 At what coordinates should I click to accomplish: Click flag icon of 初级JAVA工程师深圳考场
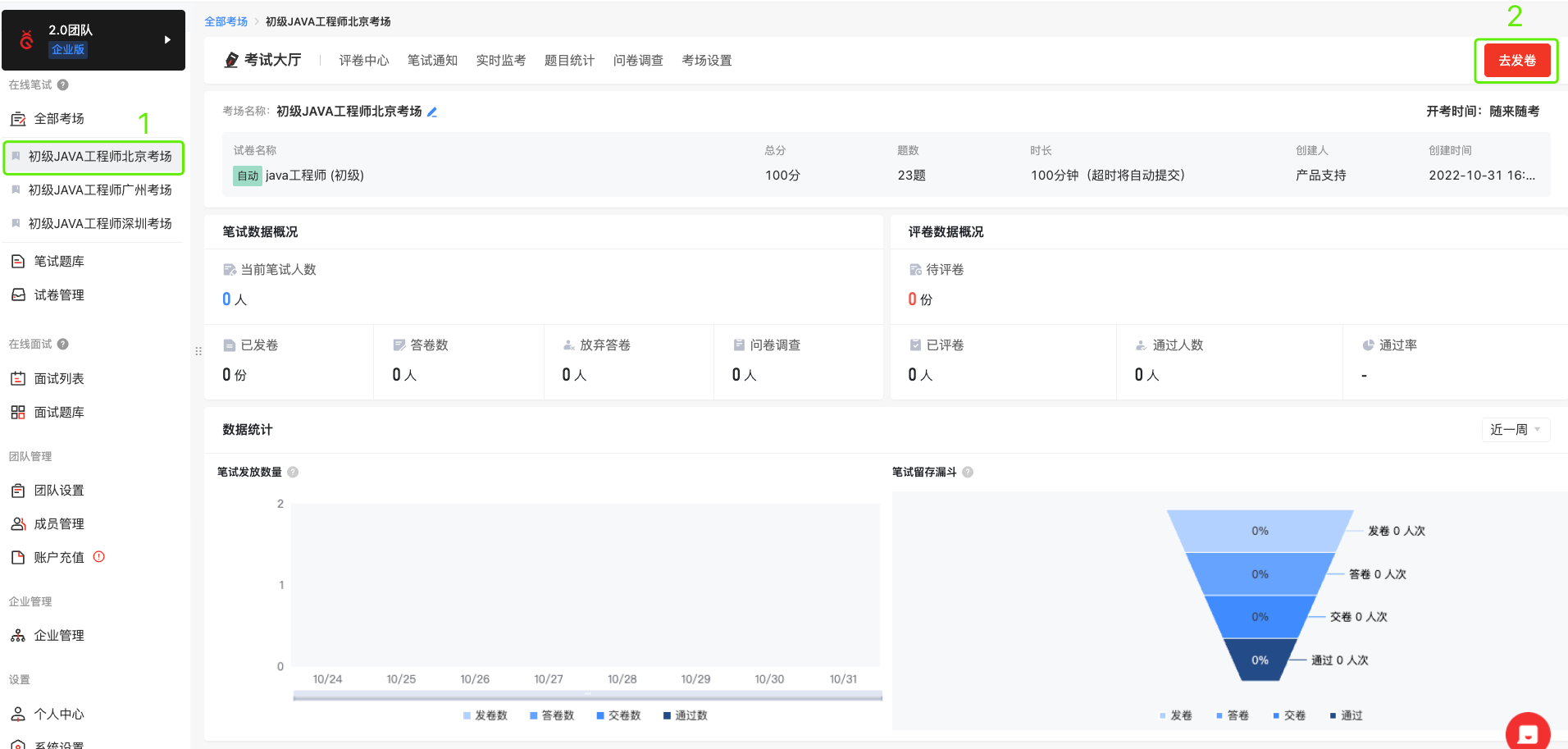16,223
